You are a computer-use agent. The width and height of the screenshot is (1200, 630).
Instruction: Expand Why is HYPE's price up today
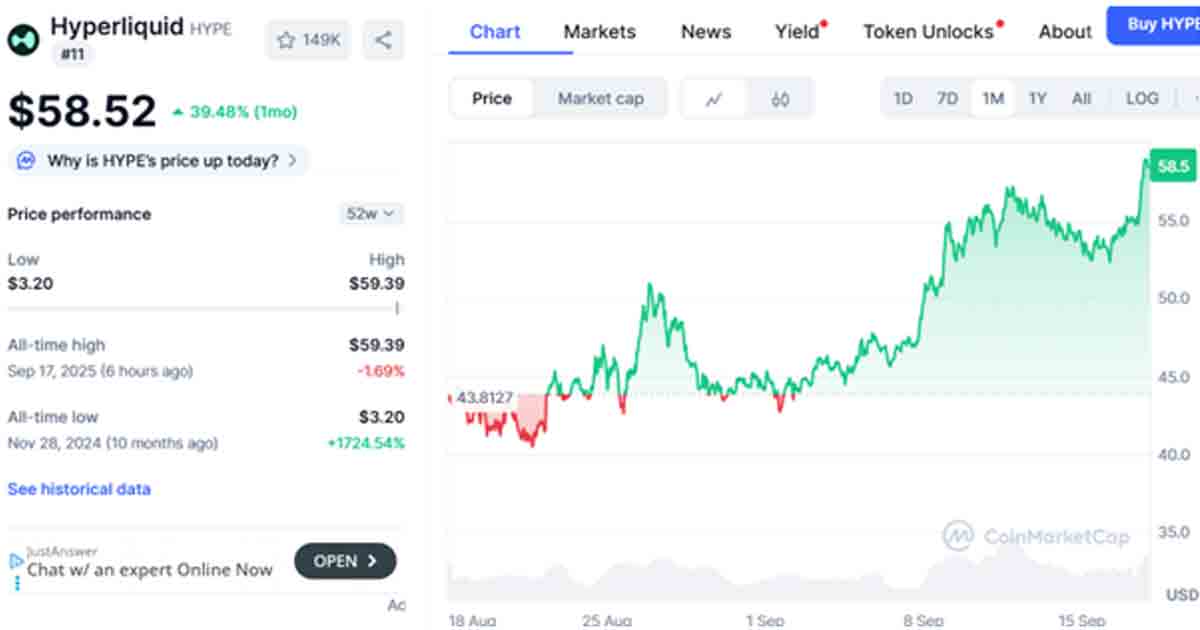tap(160, 160)
